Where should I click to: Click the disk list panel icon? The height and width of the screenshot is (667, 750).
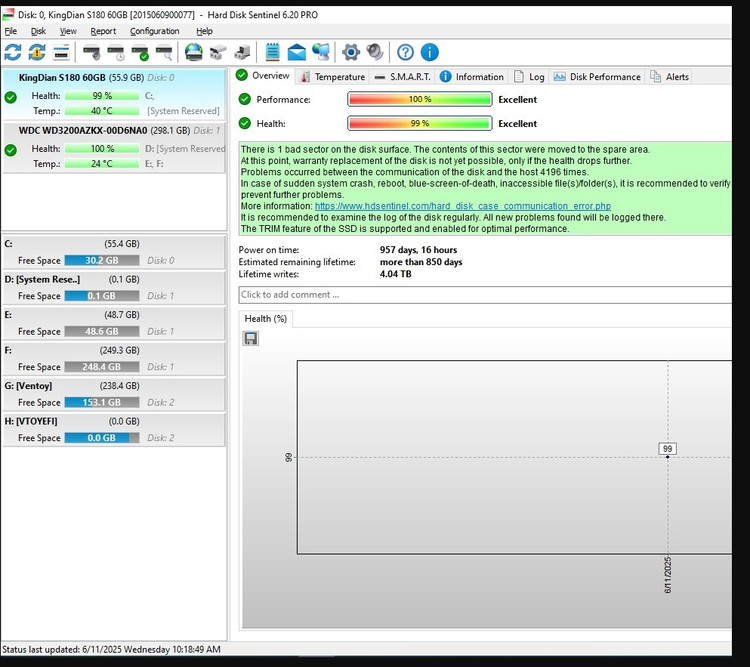[x=61, y=52]
